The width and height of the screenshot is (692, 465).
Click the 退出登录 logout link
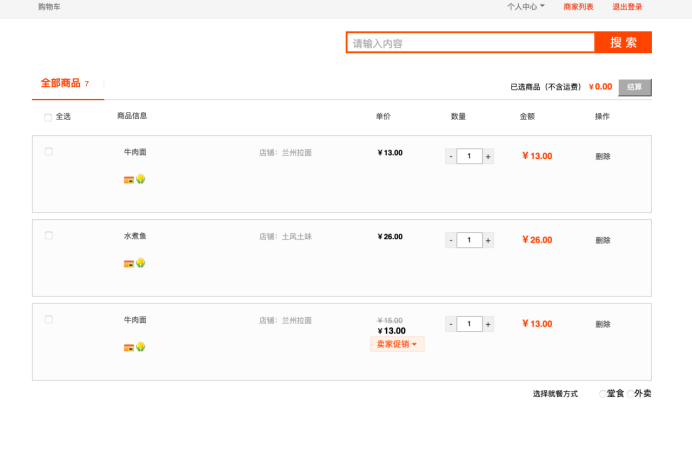pyautogui.click(x=627, y=7)
